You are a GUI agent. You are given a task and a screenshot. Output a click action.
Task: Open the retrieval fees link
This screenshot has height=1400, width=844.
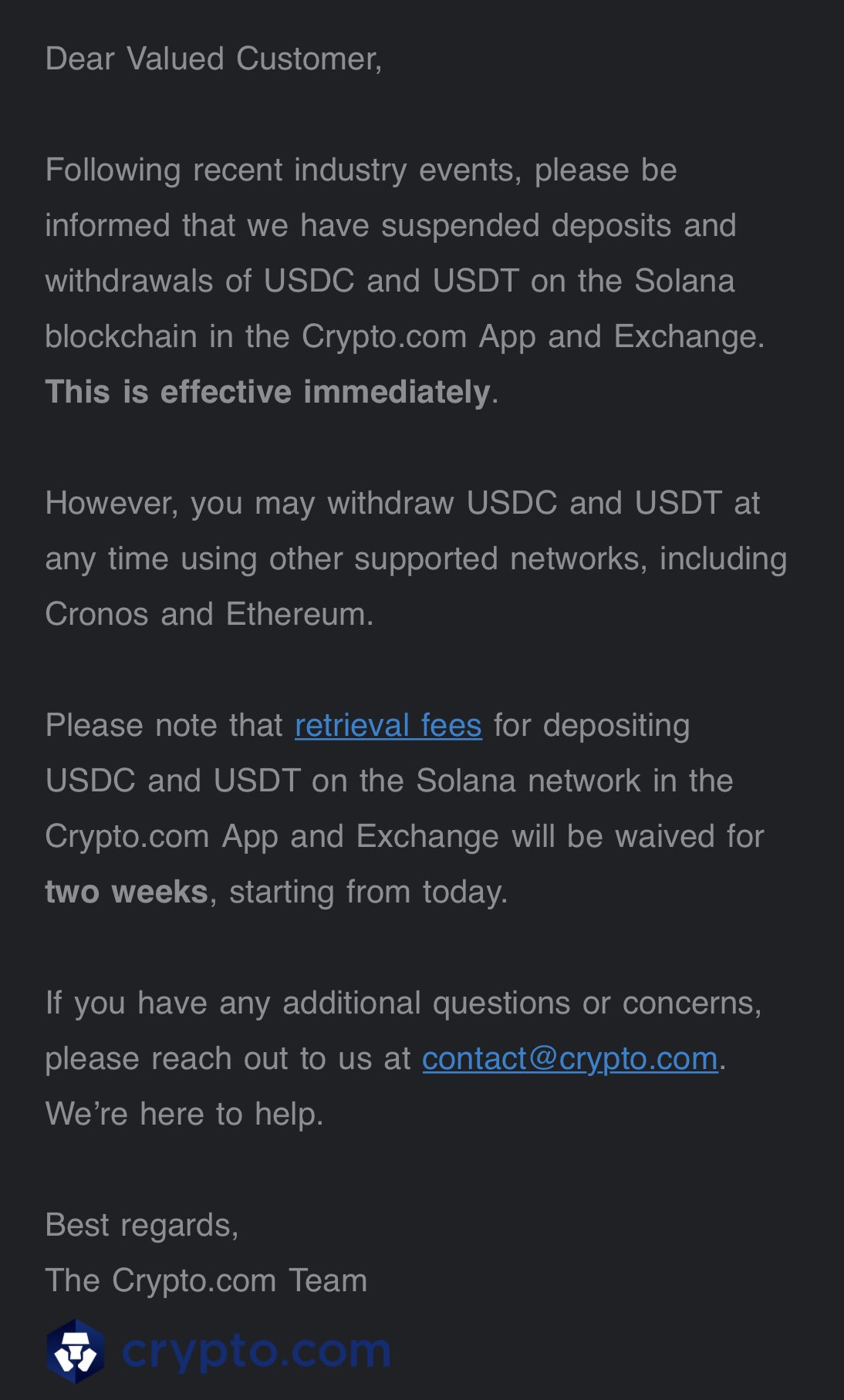[x=388, y=725]
